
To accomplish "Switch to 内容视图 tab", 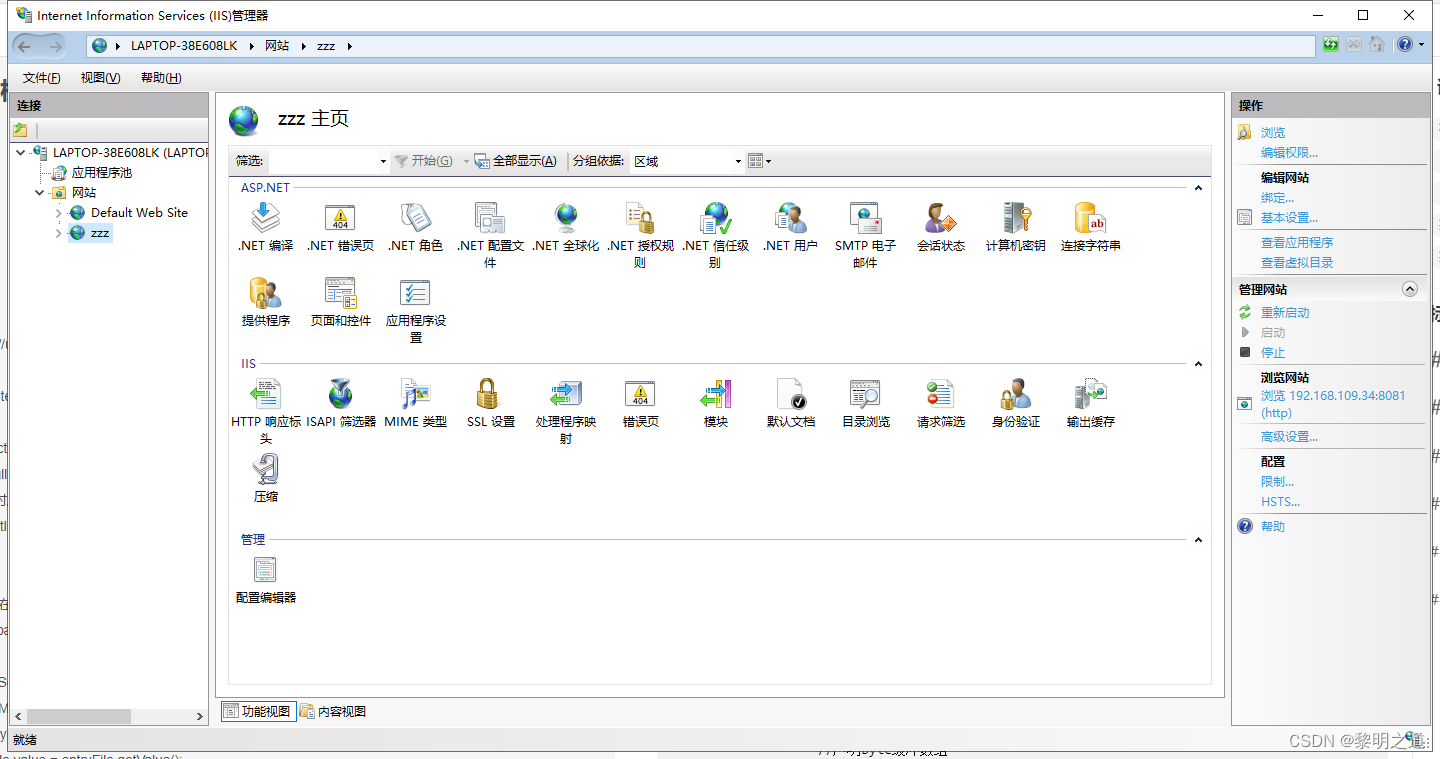I will coord(333,711).
